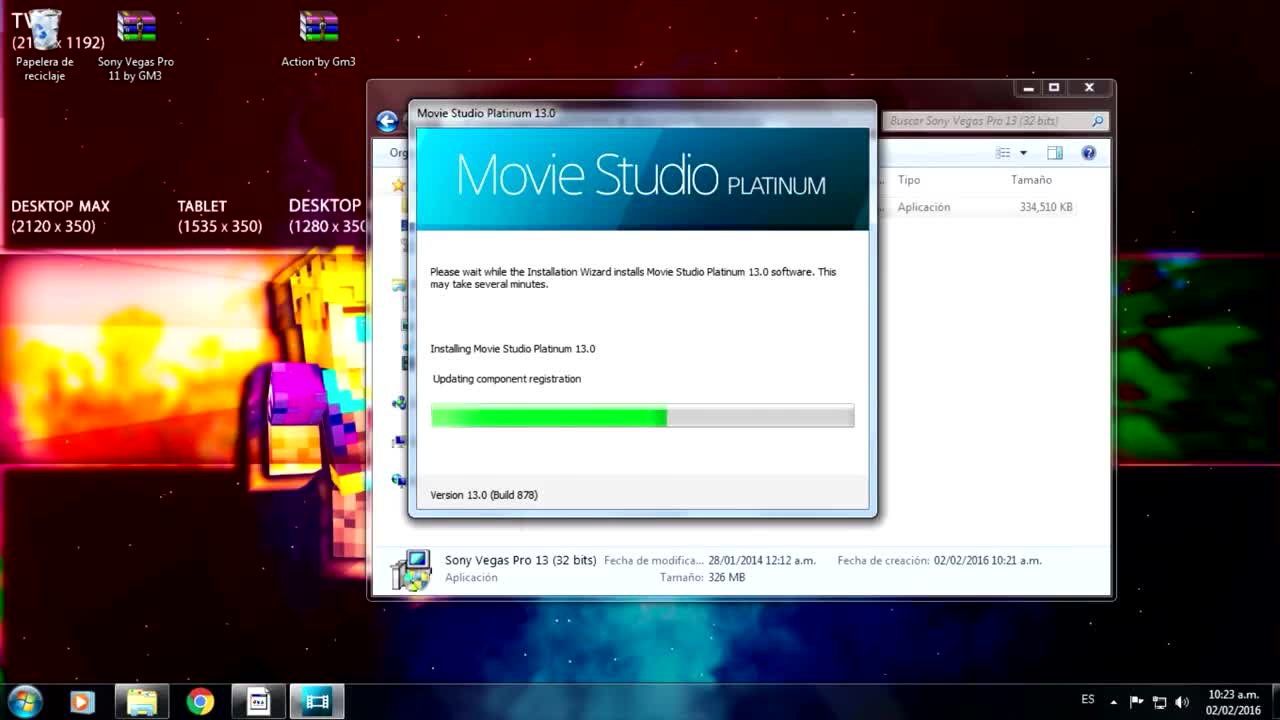Click the Windows Start button
The image size is (1280, 720).
(x=24, y=702)
